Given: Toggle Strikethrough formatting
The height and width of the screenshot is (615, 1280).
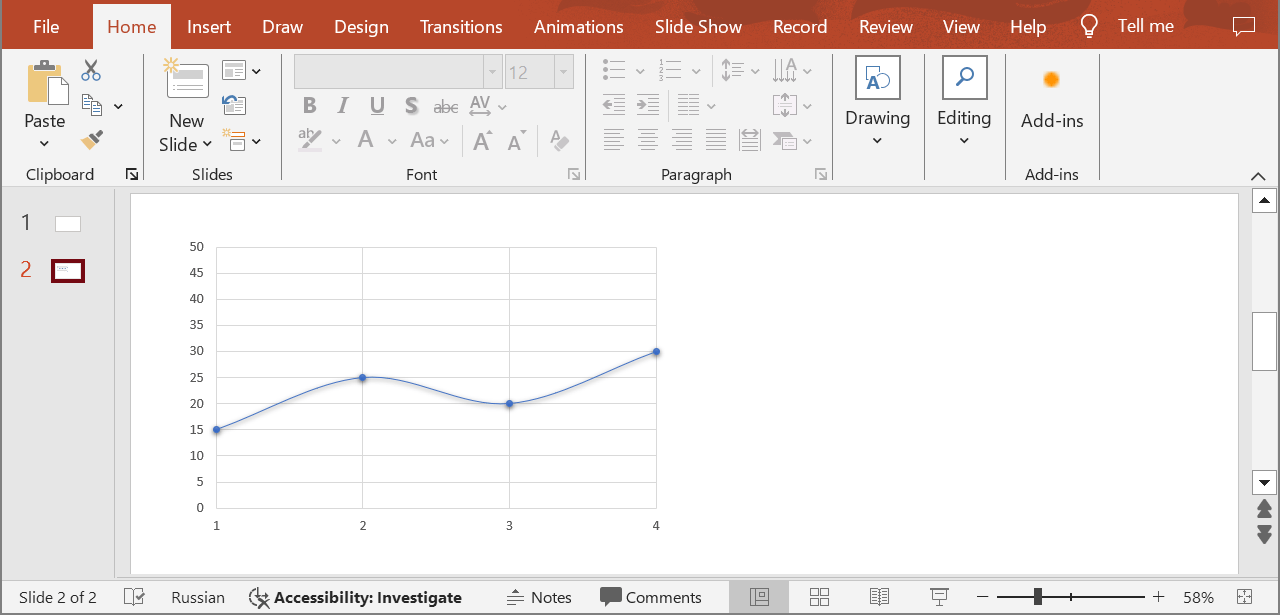Looking at the screenshot, I should coord(446,106).
